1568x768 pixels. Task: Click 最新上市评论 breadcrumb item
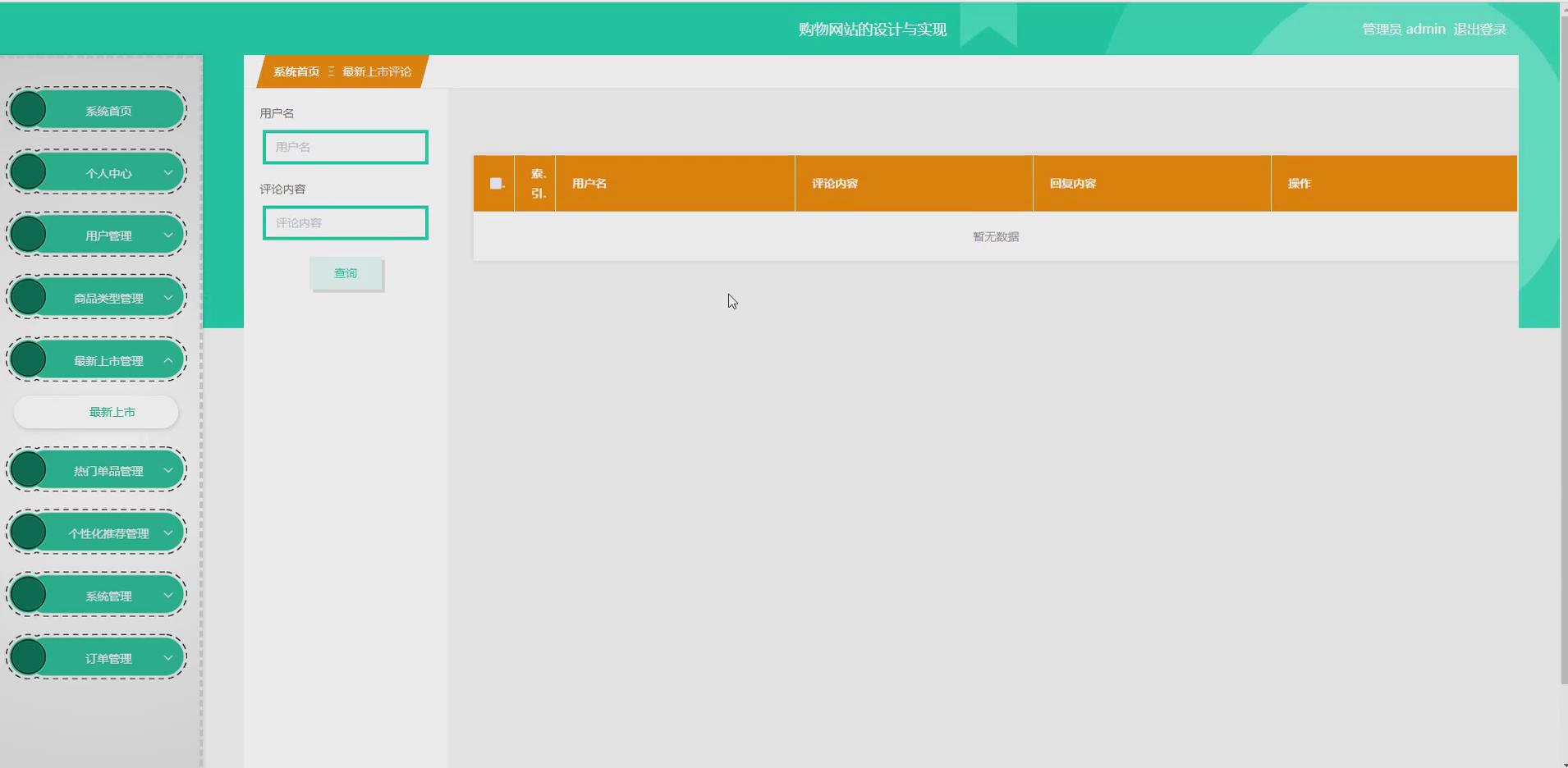click(x=377, y=71)
